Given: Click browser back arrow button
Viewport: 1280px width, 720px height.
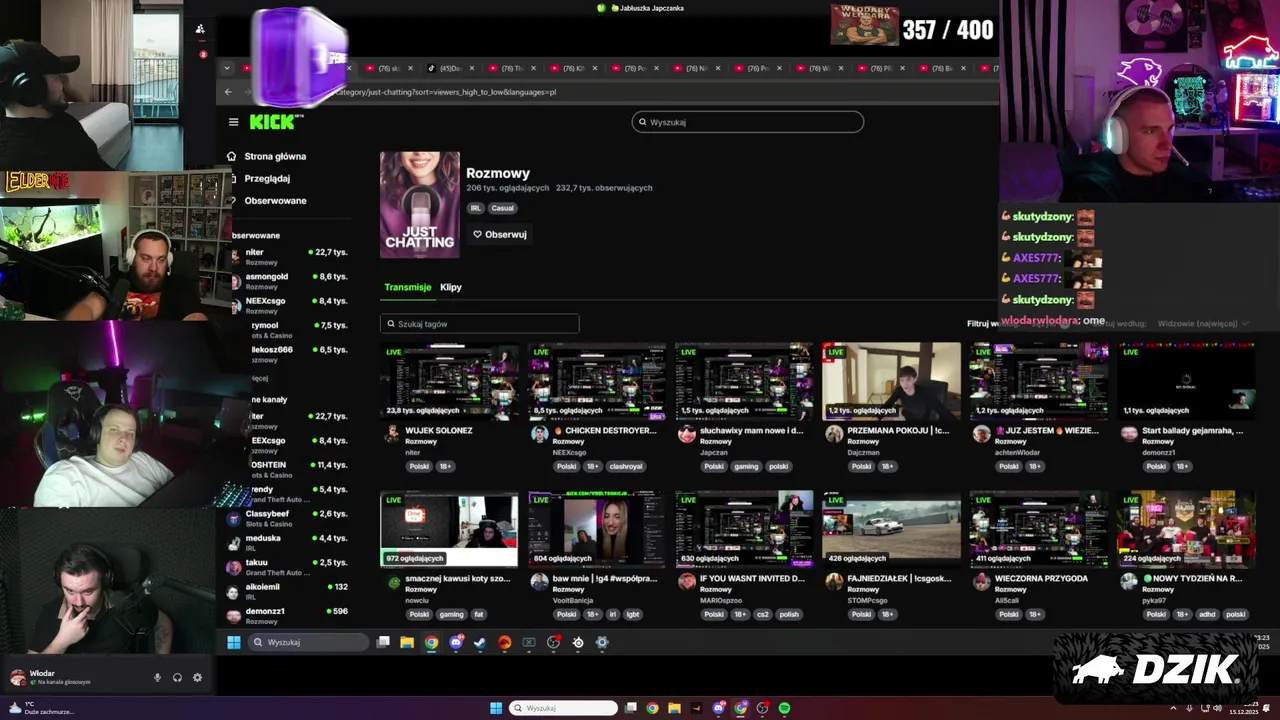Looking at the screenshot, I should click(x=228, y=92).
